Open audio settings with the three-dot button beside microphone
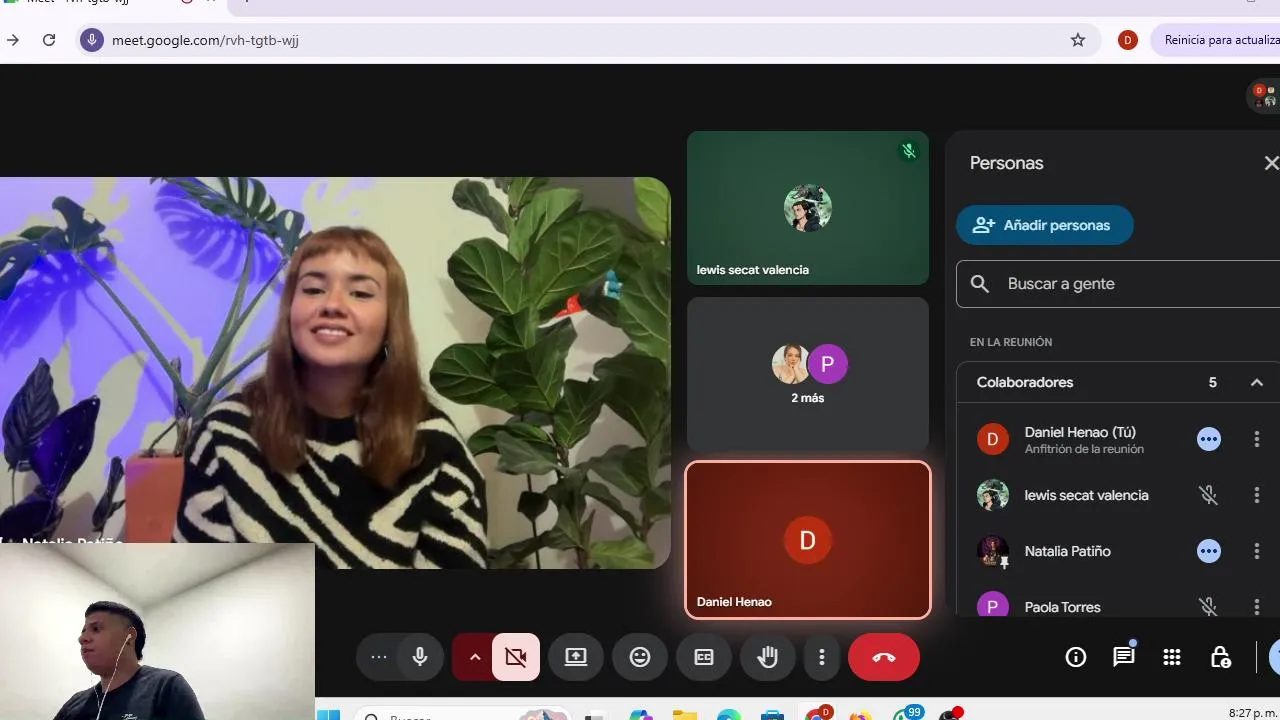1280x720 pixels. coord(379,657)
